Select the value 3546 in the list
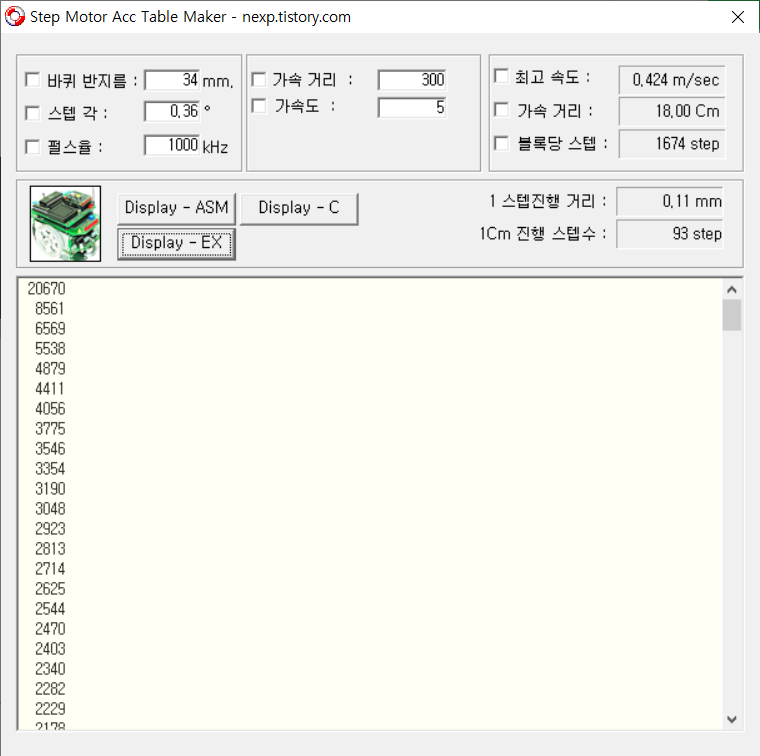 (x=50, y=449)
